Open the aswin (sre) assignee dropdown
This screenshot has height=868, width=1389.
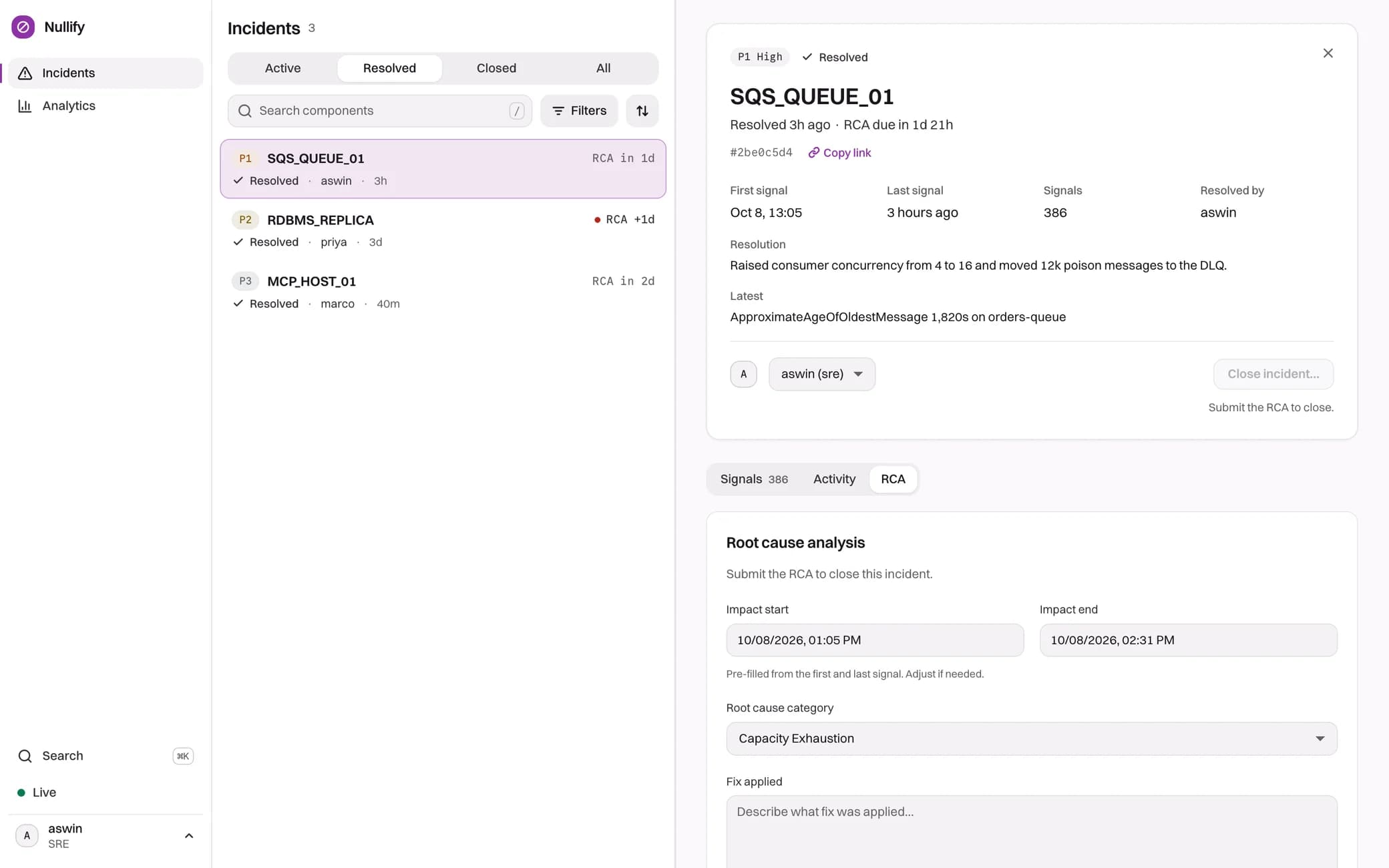[821, 374]
